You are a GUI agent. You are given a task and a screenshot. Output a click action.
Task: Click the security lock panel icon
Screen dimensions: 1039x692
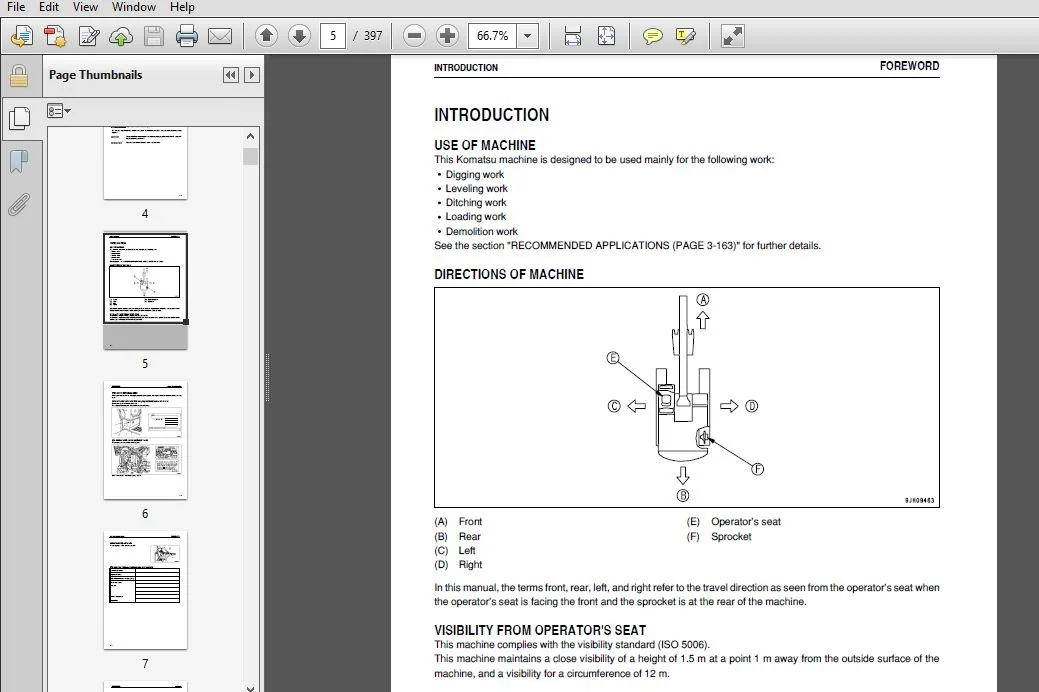[x=19, y=76]
